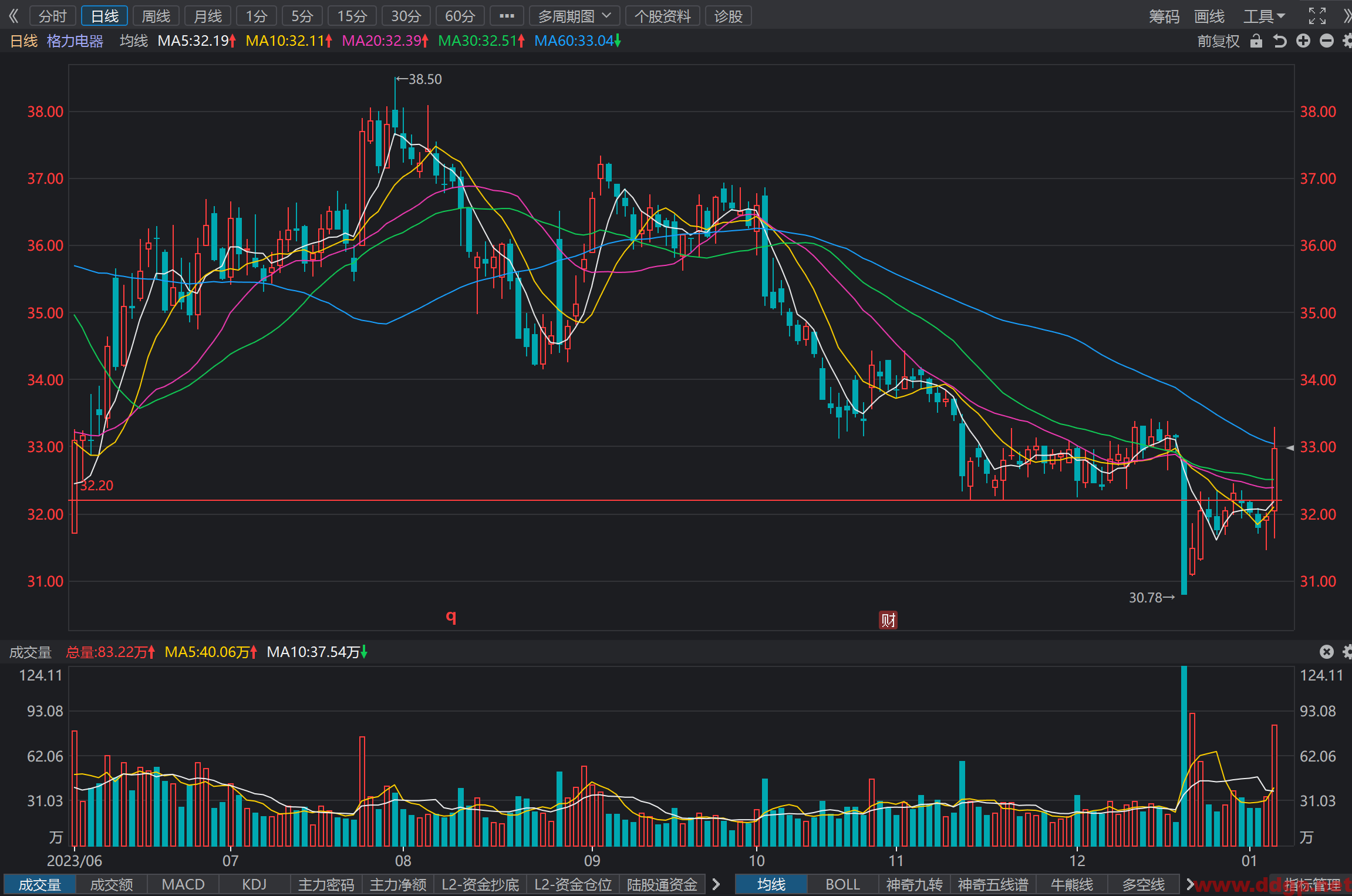
Task: Expand more periods with the ellipsis button
Action: pos(507,16)
